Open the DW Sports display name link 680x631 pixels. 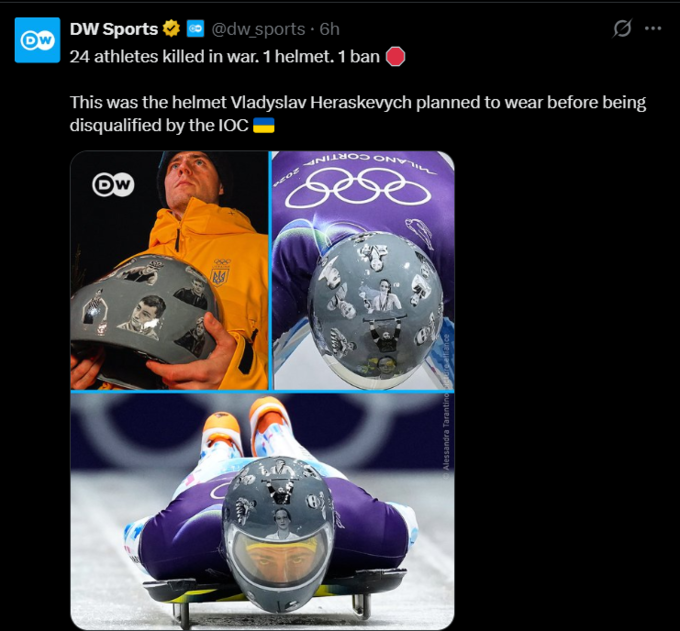coord(114,29)
